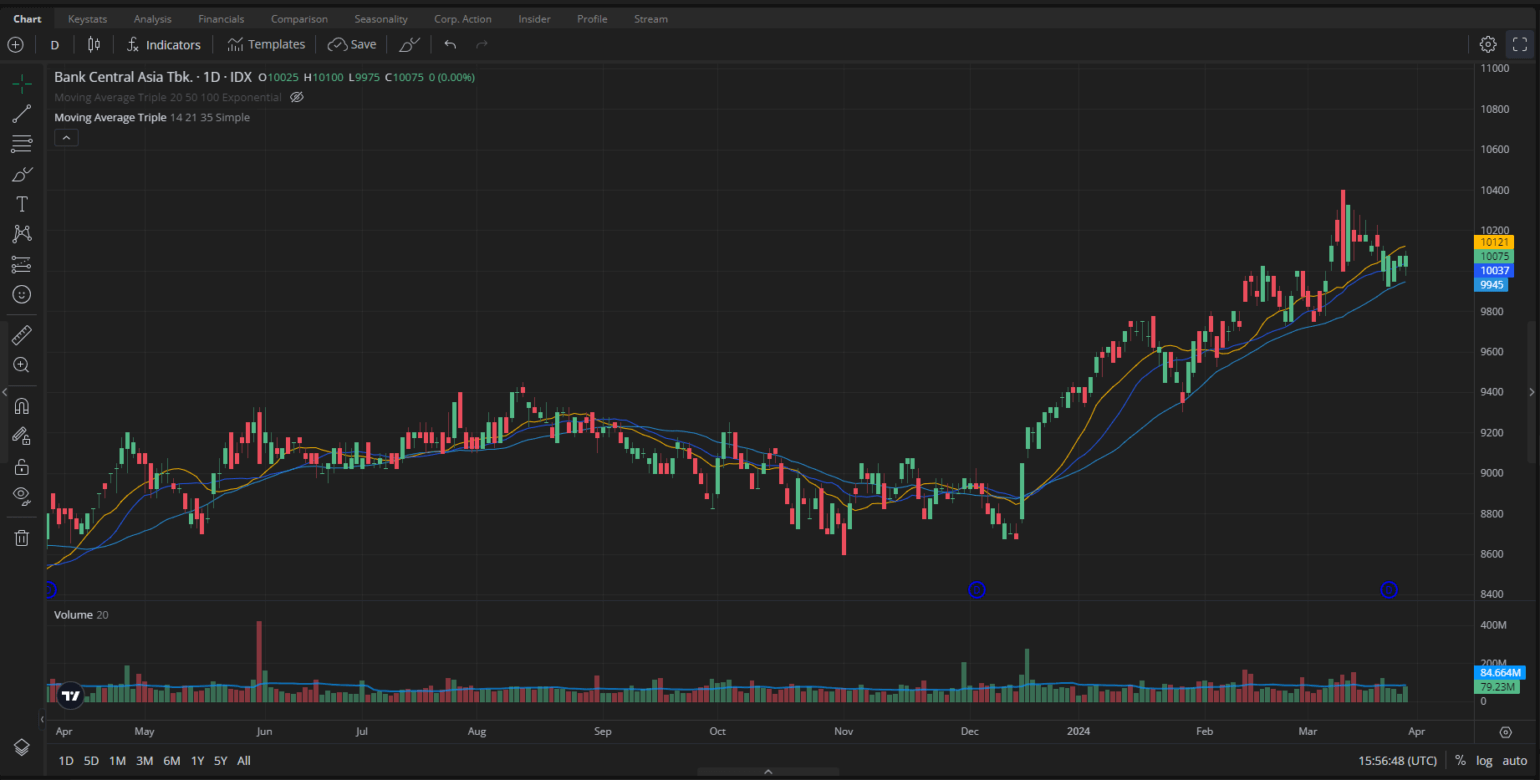The image size is (1540, 780).
Task: Click the Volume 20 indicator label
Action: (81, 615)
